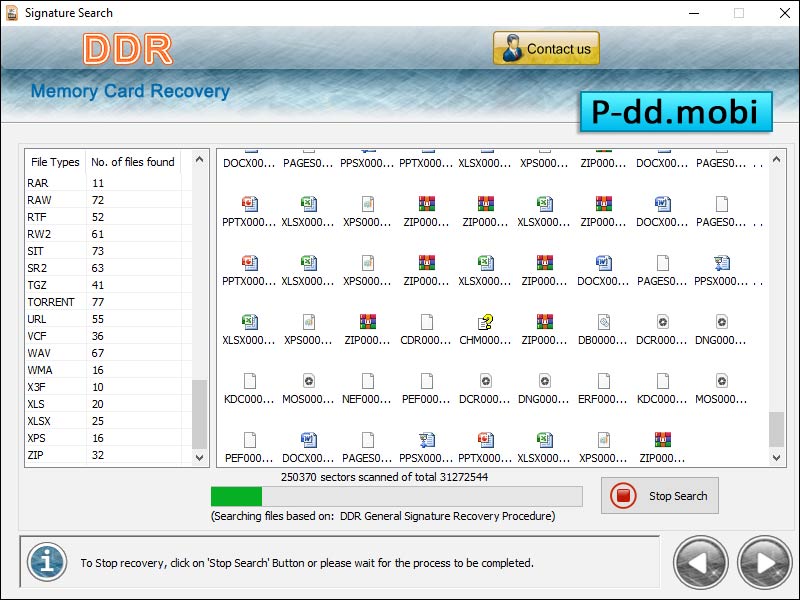This screenshot has height=600, width=800.
Task: Select the CHM help file icon
Action: coord(486,322)
